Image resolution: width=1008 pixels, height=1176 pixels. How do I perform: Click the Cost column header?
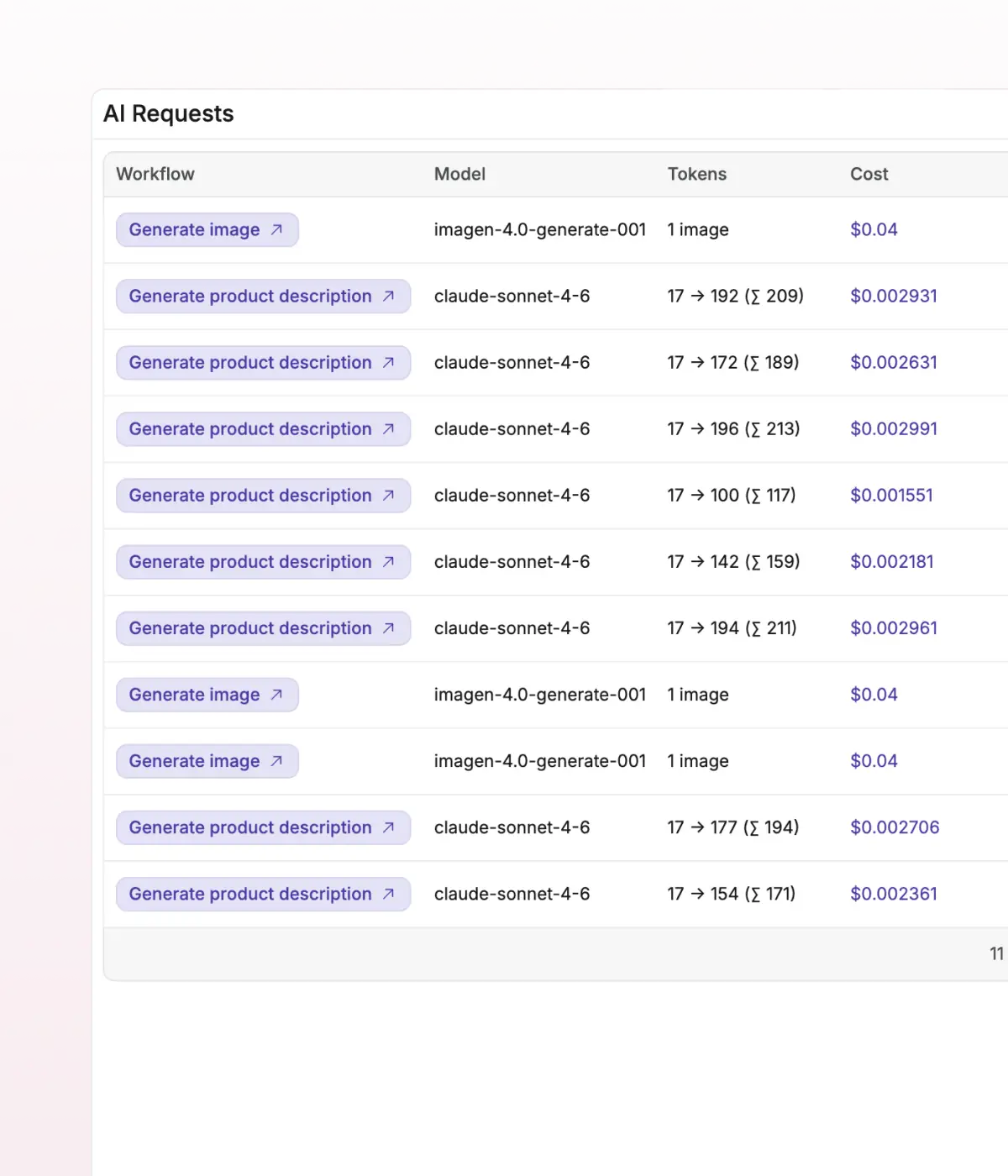pos(869,174)
